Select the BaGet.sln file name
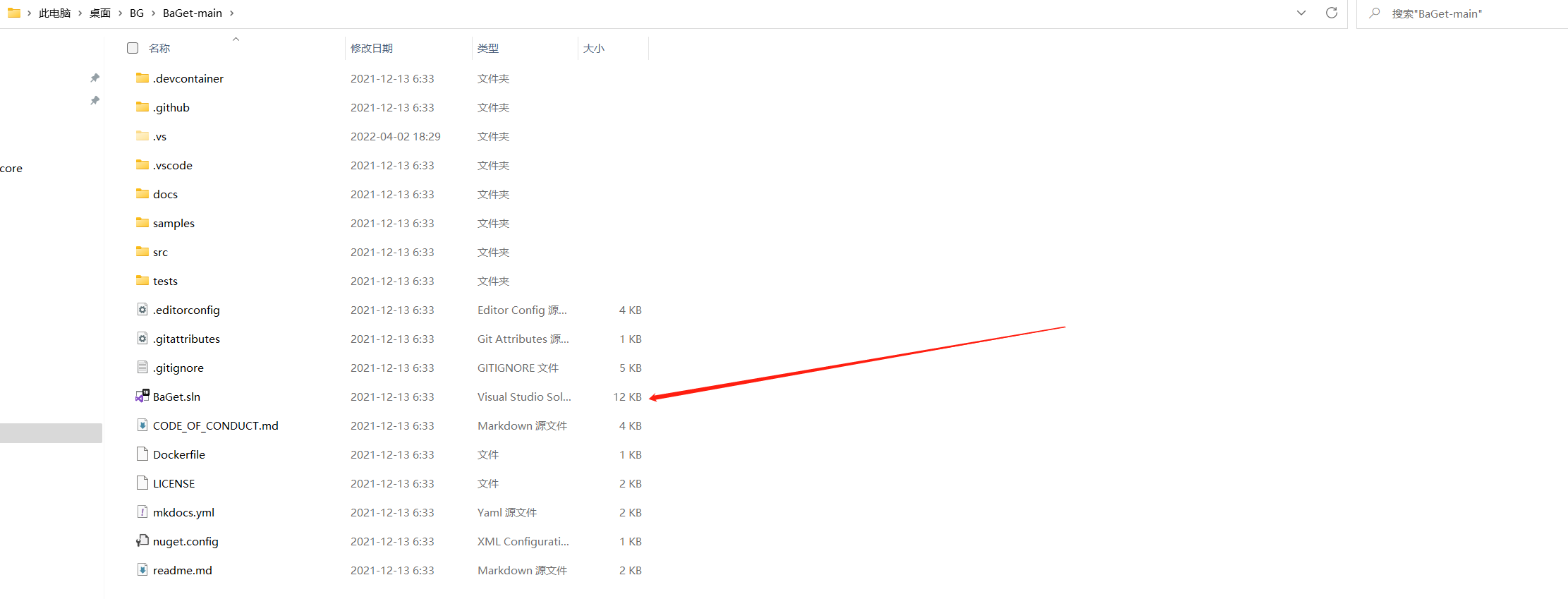 pyautogui.click(x=176, y=397)
